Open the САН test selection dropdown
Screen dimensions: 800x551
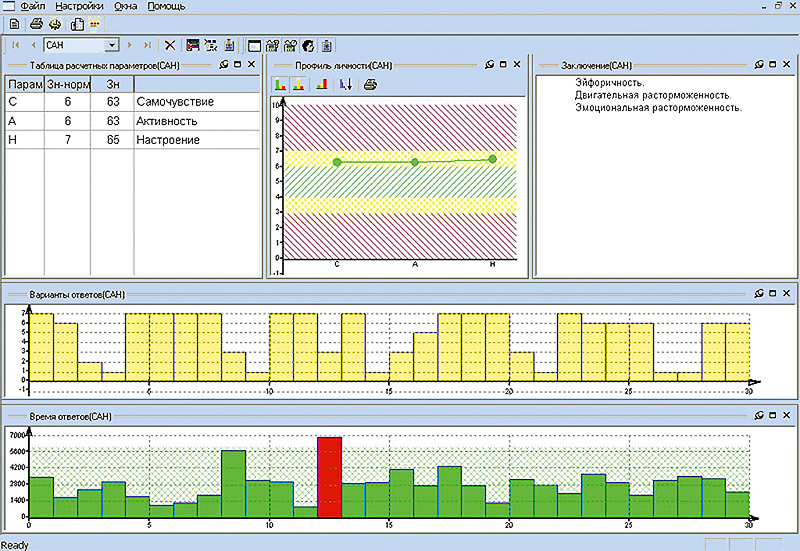[x=112, y=45]
